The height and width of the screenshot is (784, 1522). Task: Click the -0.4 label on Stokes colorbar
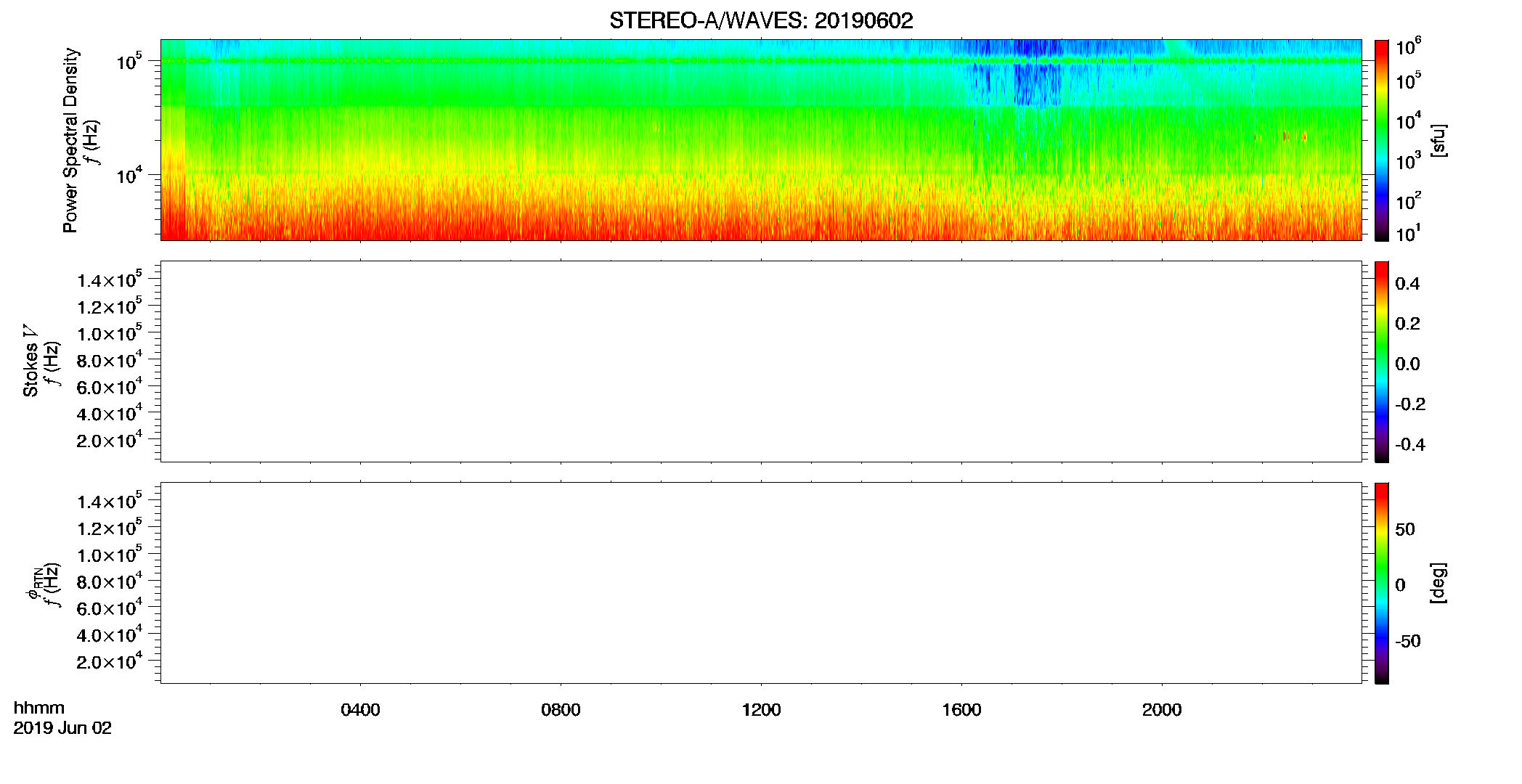pos(1410,444)
